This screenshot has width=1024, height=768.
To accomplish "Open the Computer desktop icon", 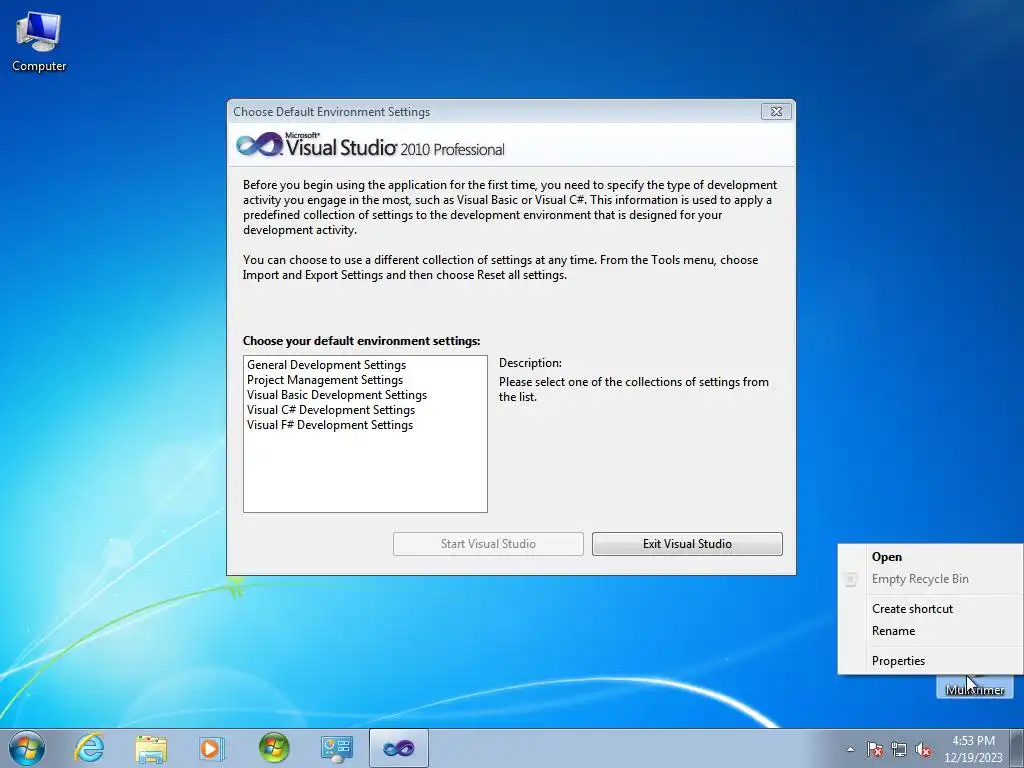I will [39, 41].
